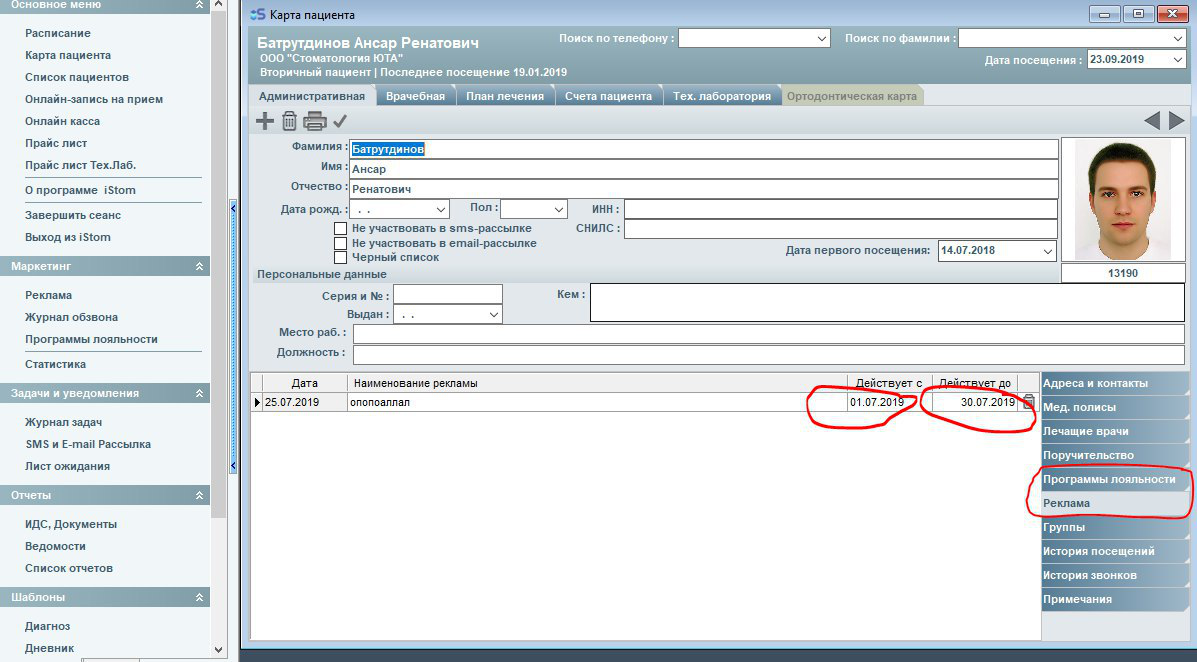This screenshot has width=1197, height=662.
Task: Tick 'Не участвовать в email-рассылке' checkbox
Action: pyautogui.click(x=340, y=243)
